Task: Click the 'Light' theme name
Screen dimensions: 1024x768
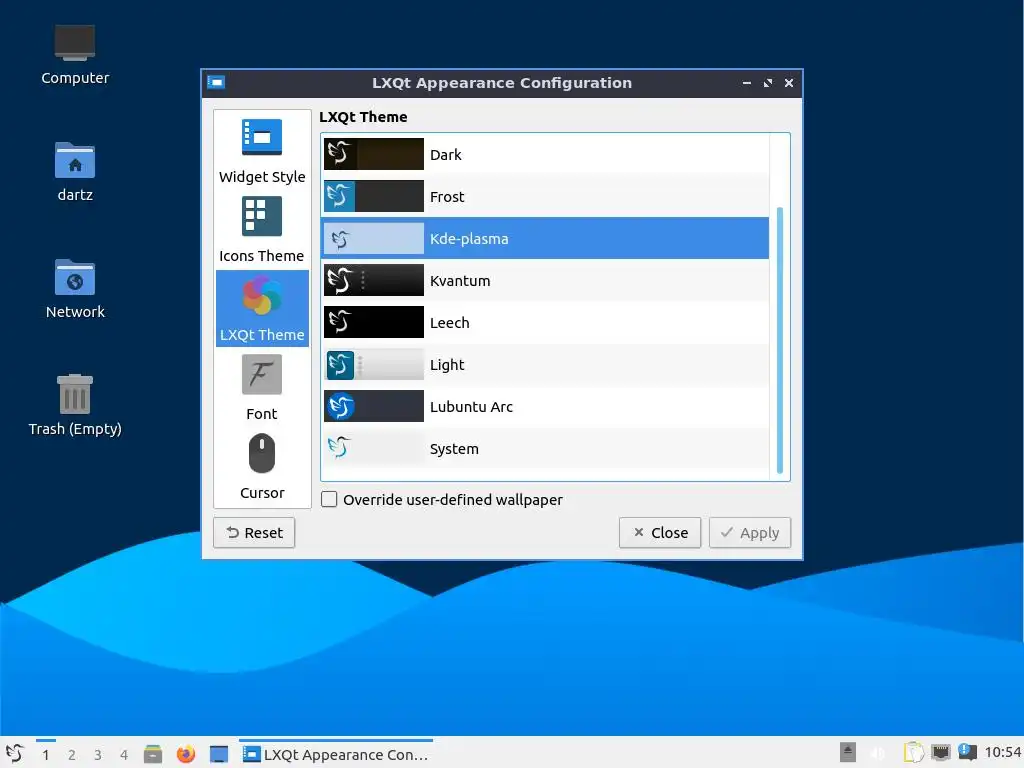Action: (x=447, y=365)
